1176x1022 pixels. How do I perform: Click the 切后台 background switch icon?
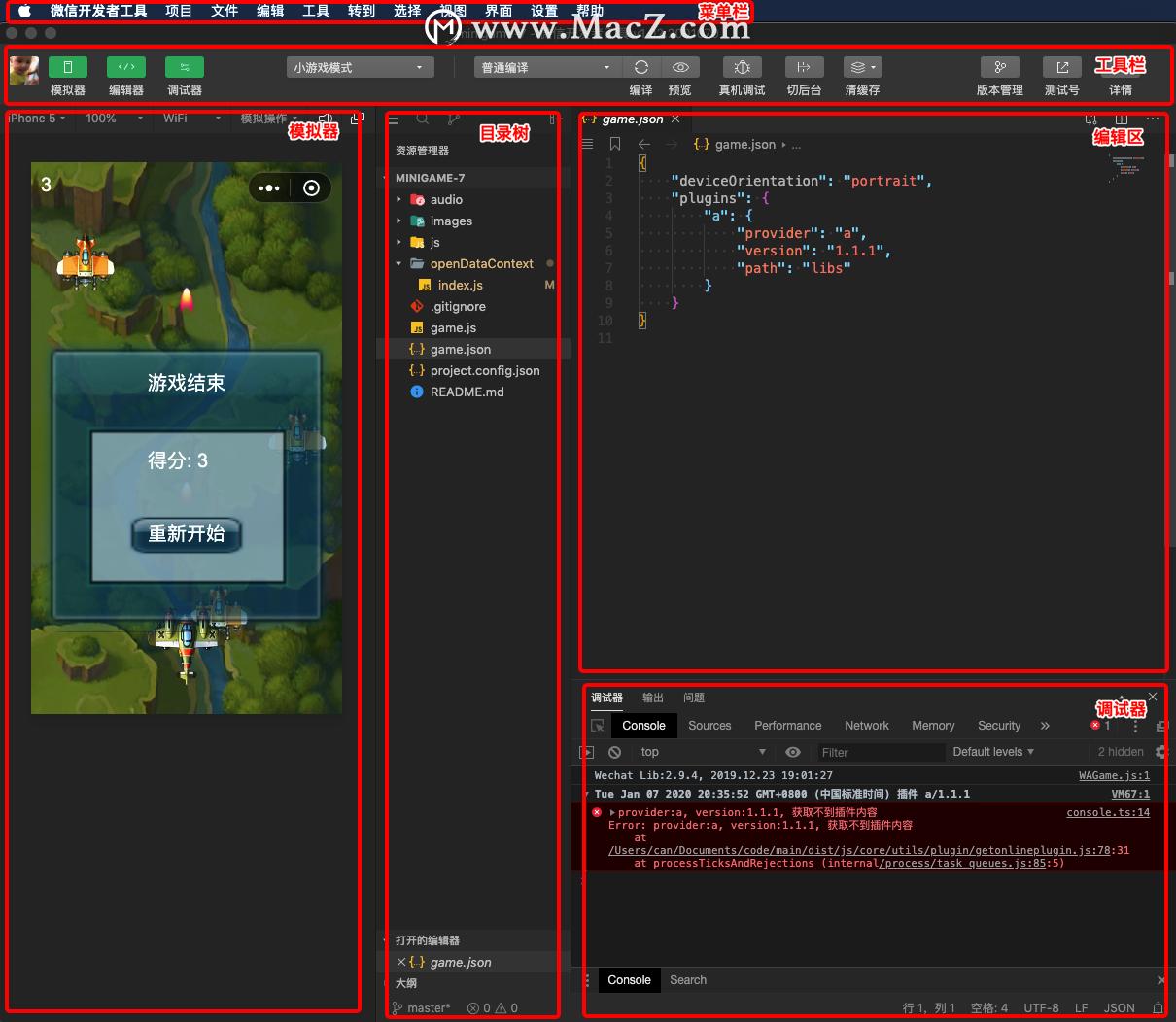tap(804, 67)
